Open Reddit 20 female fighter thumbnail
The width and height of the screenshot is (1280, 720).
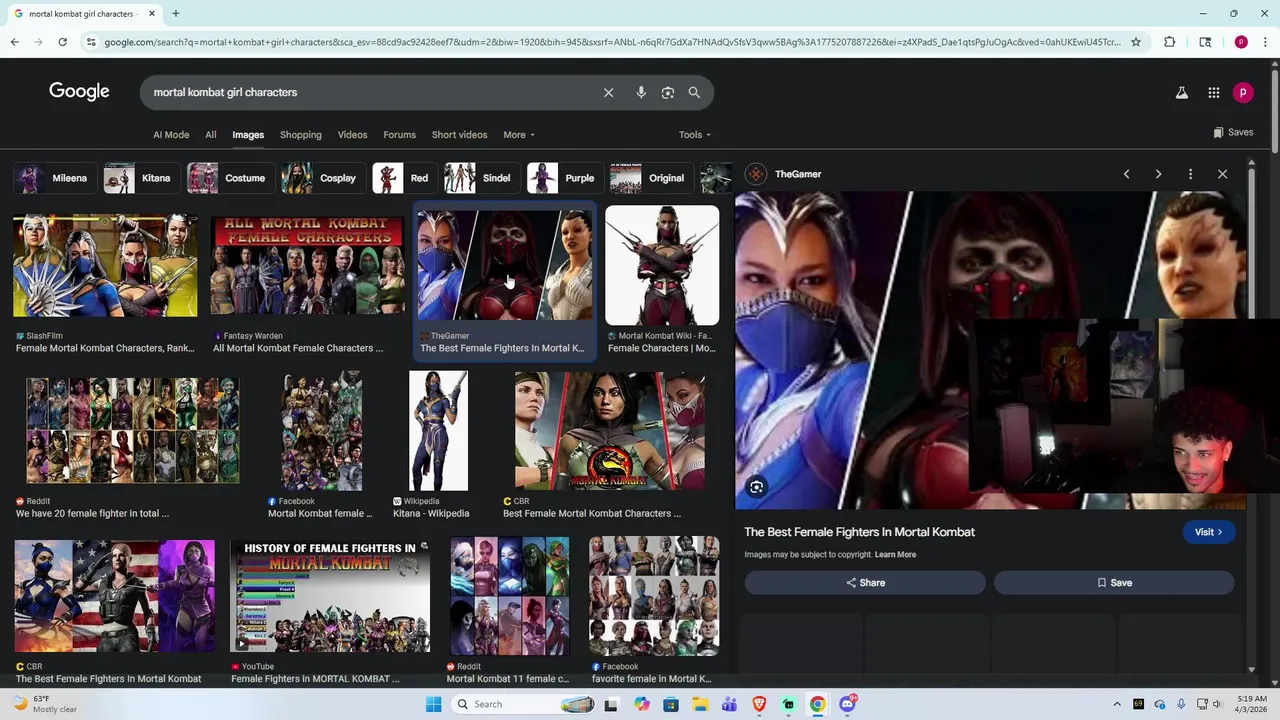click(132, 431)
